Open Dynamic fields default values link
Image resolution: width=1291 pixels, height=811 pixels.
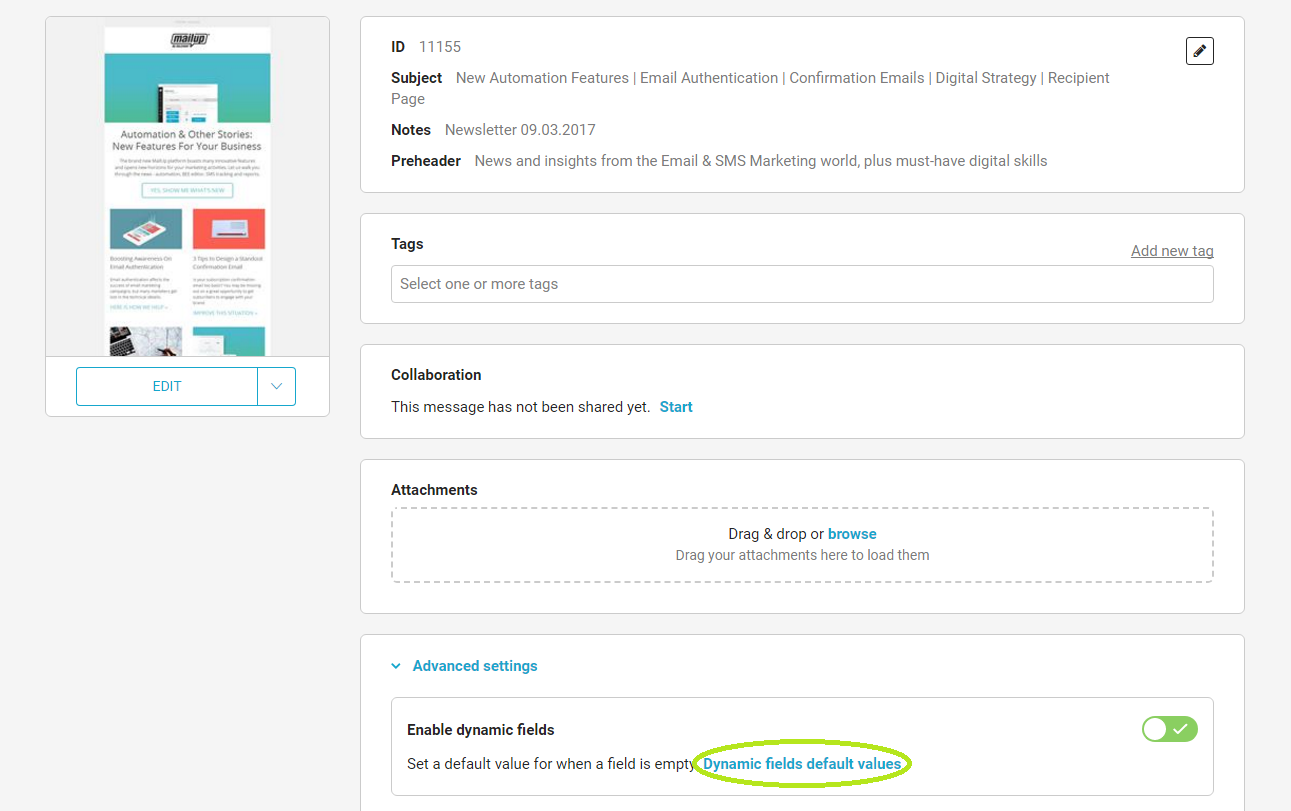pyautogui.click(x=802, y=764)
